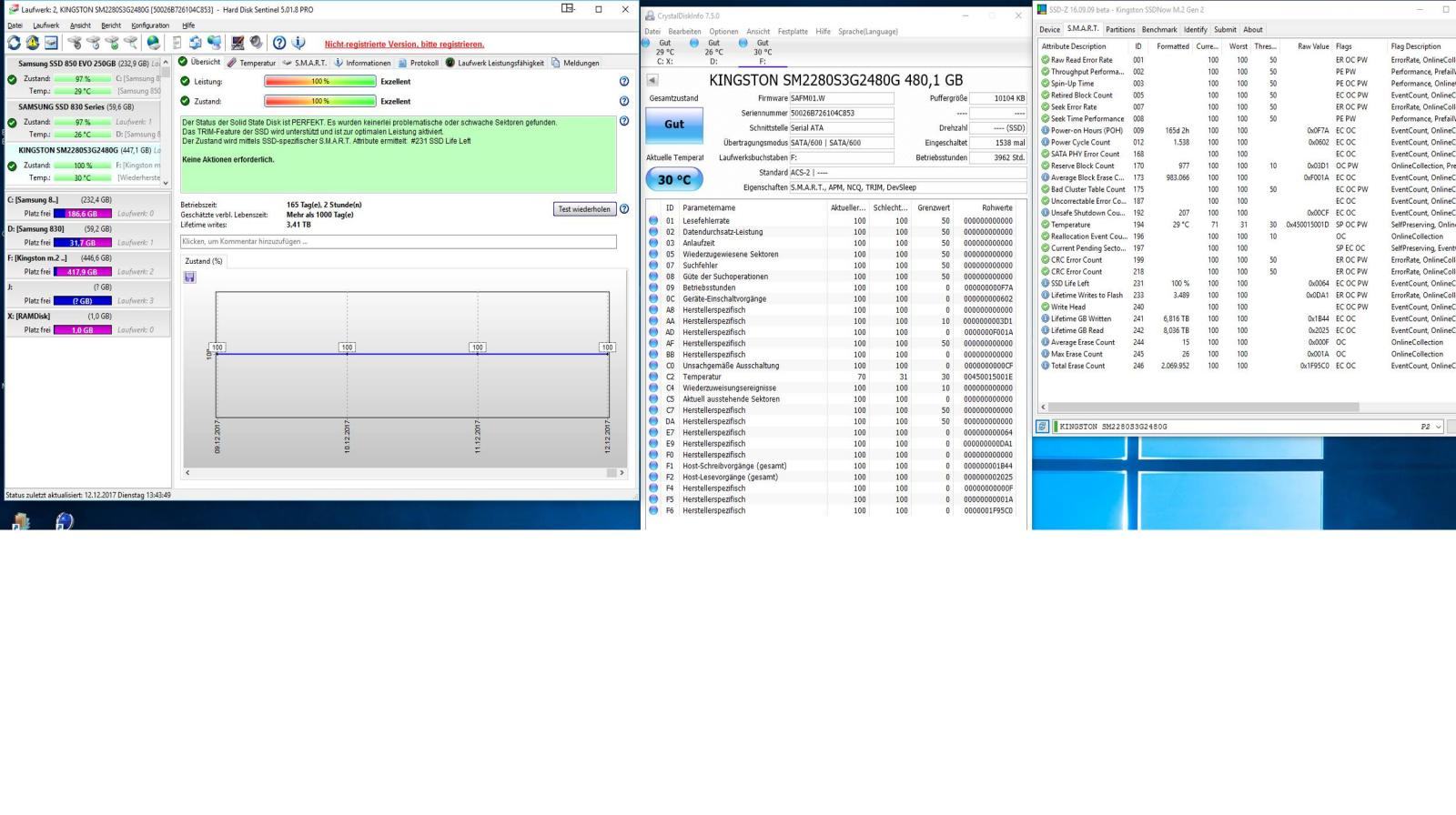The image size is (1456, 815).
Task: Switch to Temperatur tab in Sentinel
Action: click(x=251, y=63)
